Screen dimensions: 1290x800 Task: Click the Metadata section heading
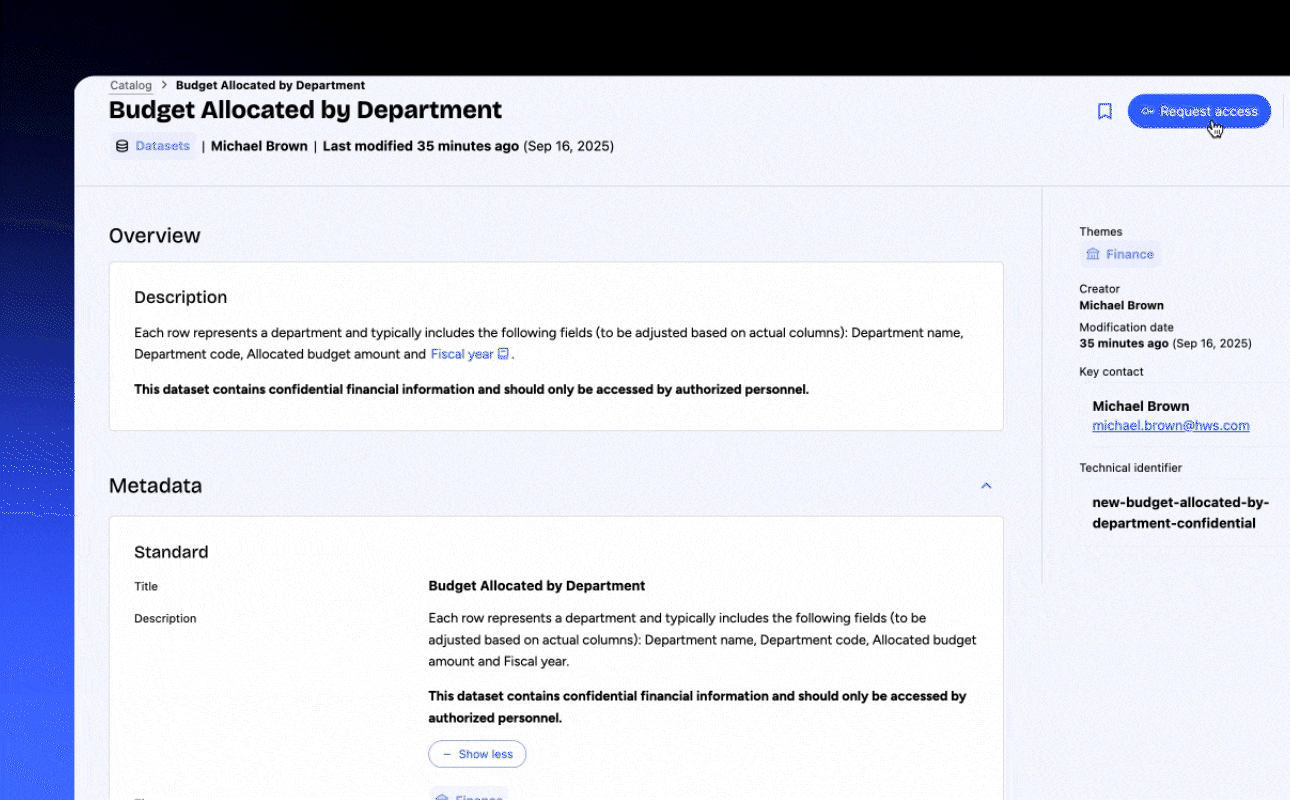(155, 486)
